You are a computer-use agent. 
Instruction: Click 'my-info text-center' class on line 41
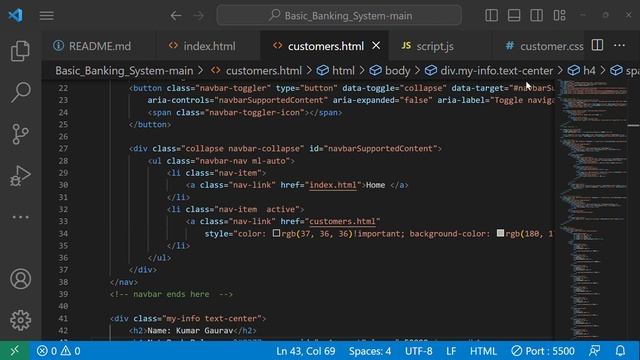(212, 318)
